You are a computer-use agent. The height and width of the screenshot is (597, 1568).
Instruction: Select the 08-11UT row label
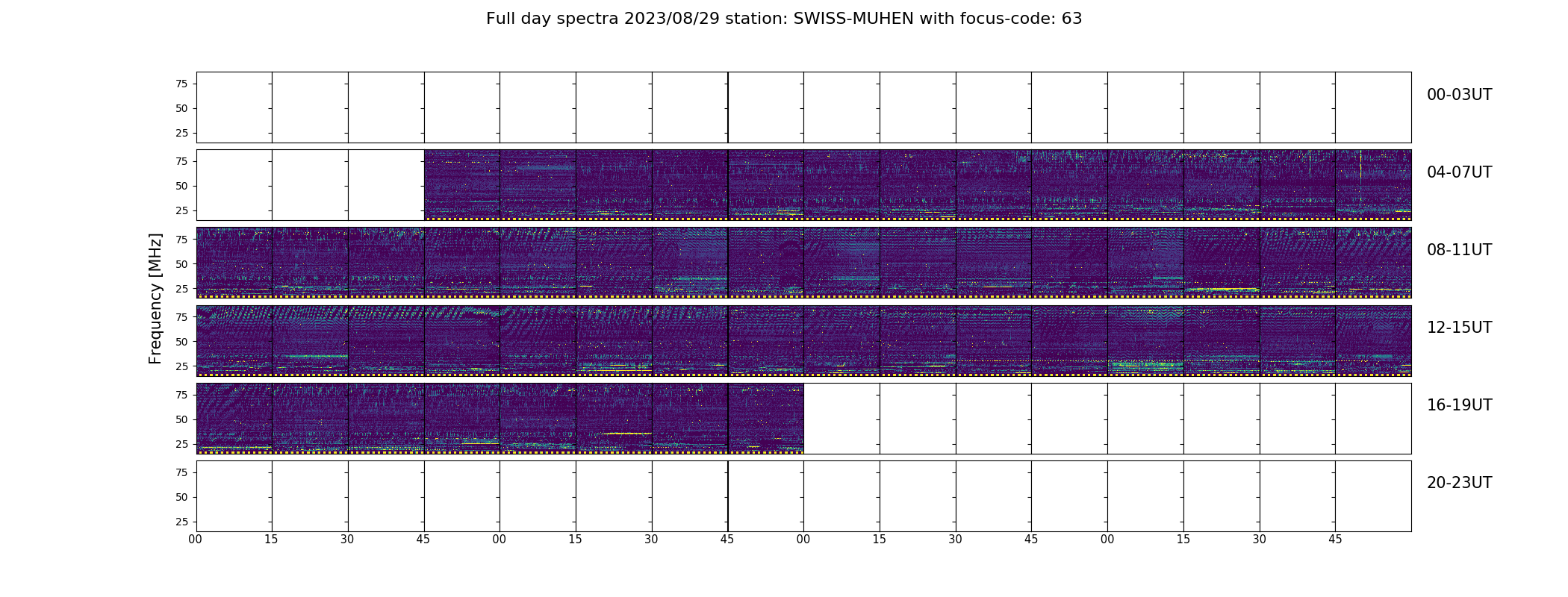[1459, 250]
